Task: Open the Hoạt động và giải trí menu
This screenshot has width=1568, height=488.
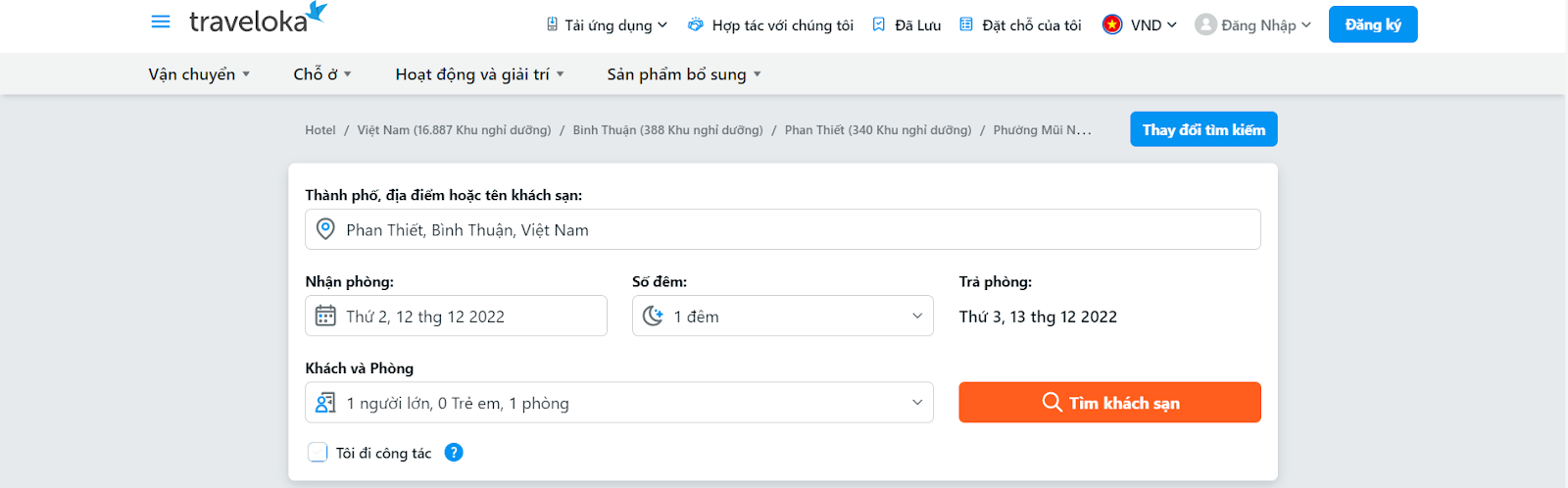Action: coord(479,74)
